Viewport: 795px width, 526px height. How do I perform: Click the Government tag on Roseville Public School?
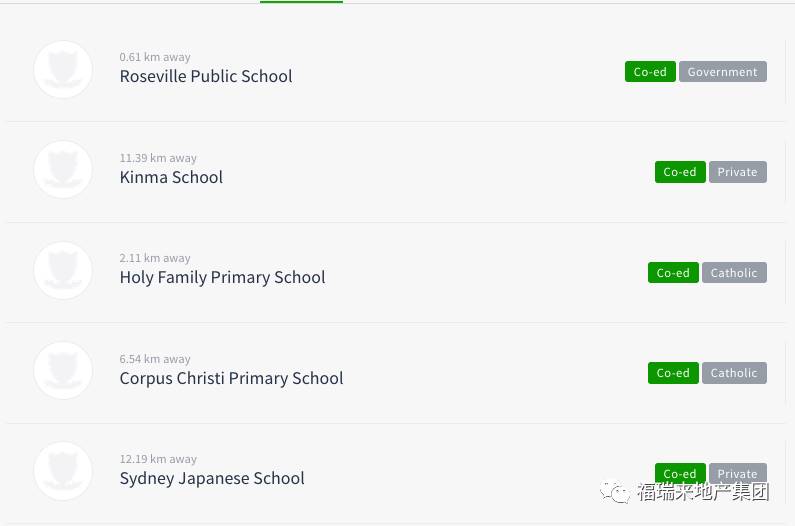click(x=722, y=72)
